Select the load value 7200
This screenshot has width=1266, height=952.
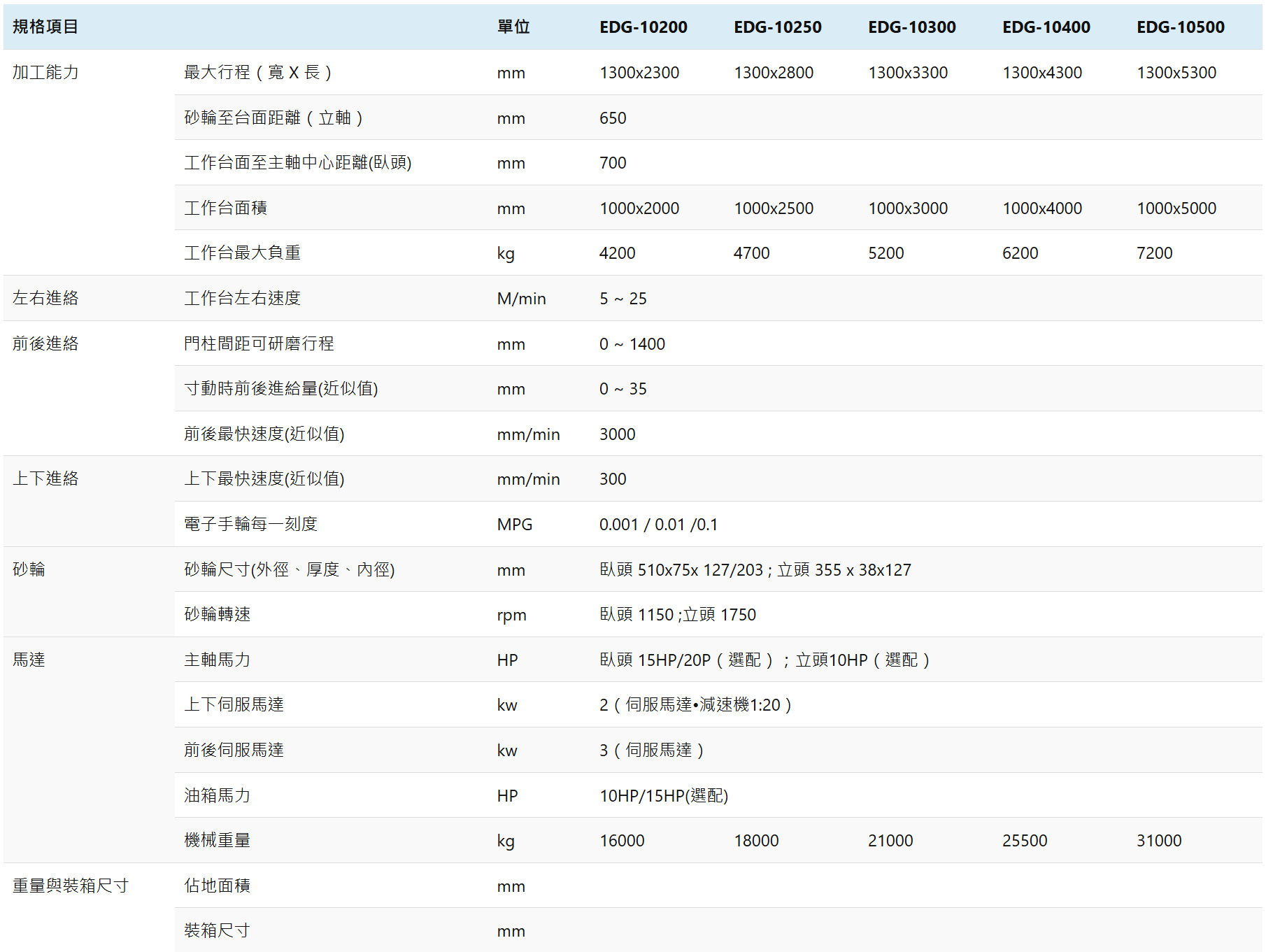coord(1155,253)
